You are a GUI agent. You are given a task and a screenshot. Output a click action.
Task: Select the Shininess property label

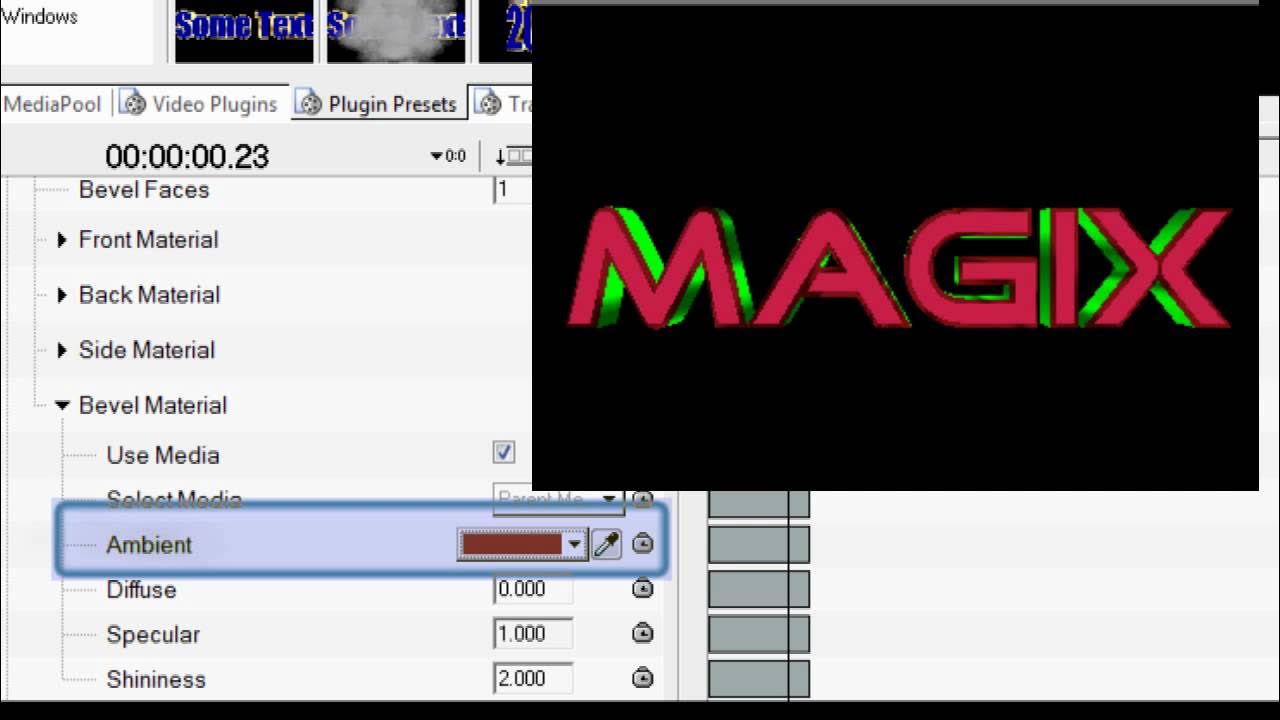(156, 680)
